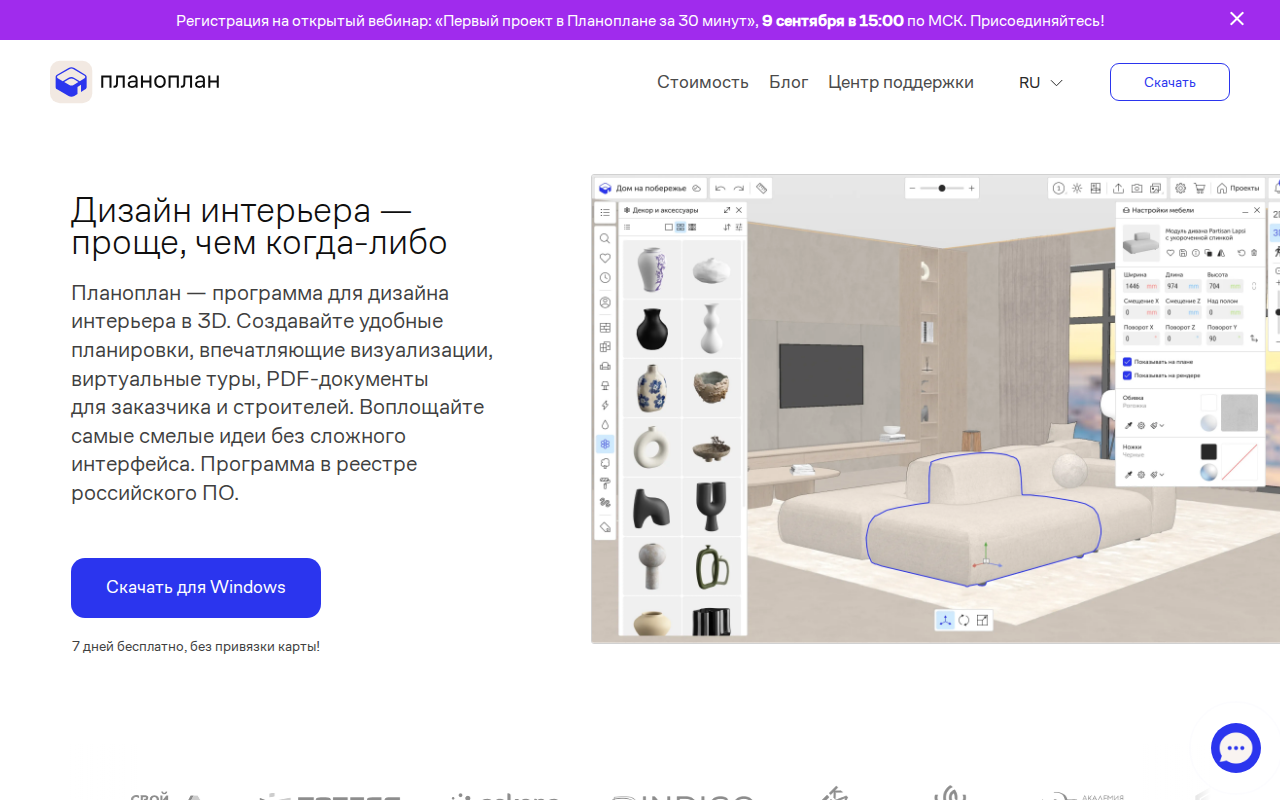Click the cloud sync icon beside project name
The width and height of the screenshot is (1280, 800).
(x=696, y=188)
